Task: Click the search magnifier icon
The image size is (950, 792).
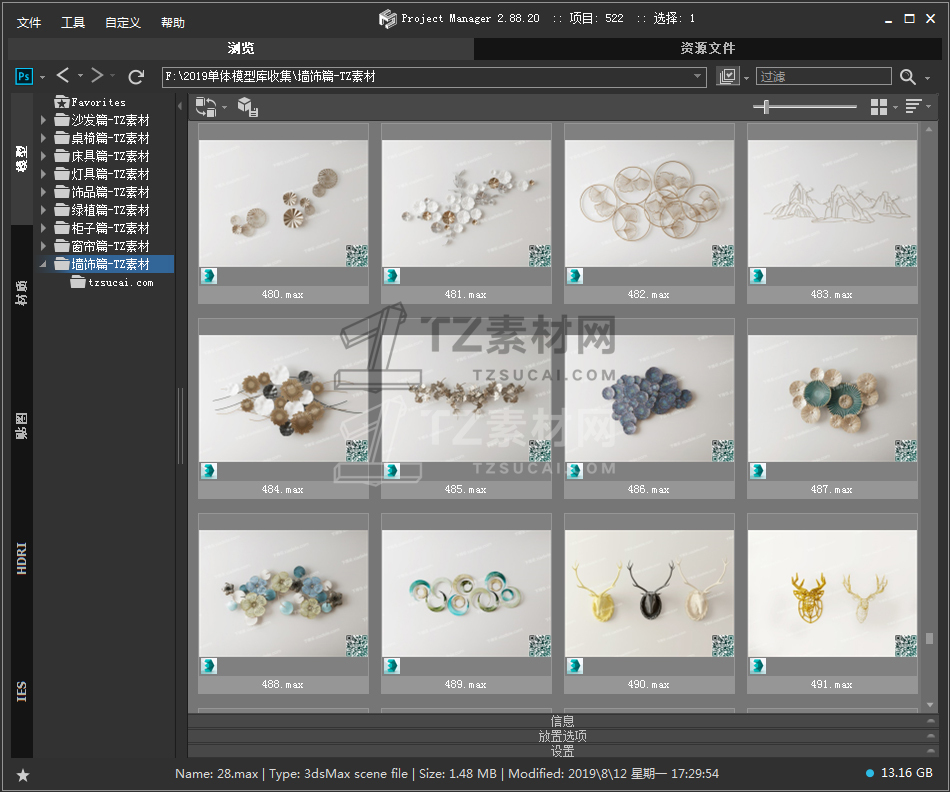Action: 907,77
